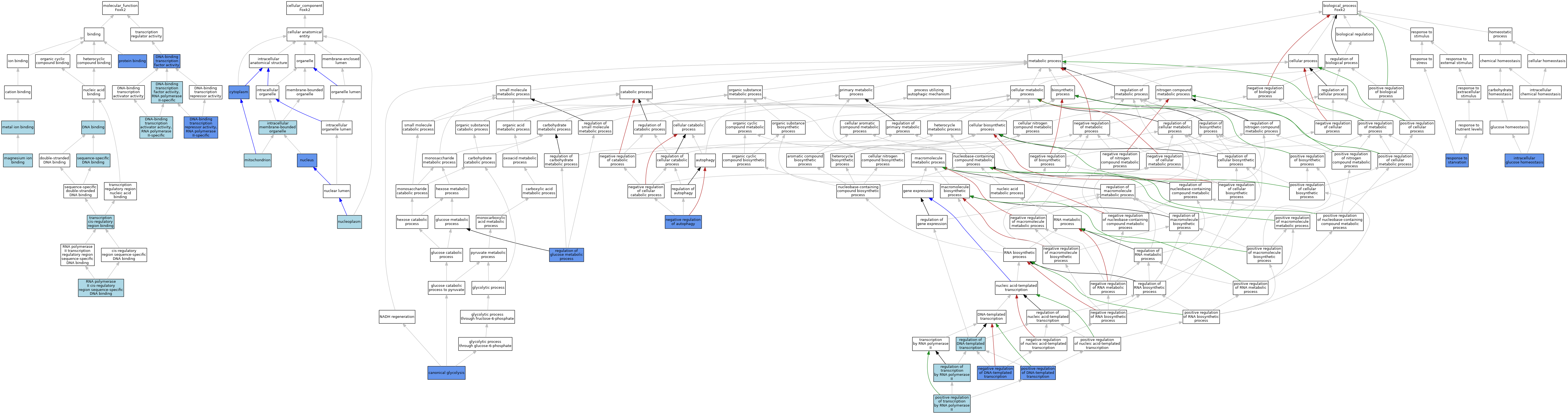Image resolution: width=1568 pixels, height=414 pixels.
Task: Click the 'nucleoplasm' node
Action: 349,222
